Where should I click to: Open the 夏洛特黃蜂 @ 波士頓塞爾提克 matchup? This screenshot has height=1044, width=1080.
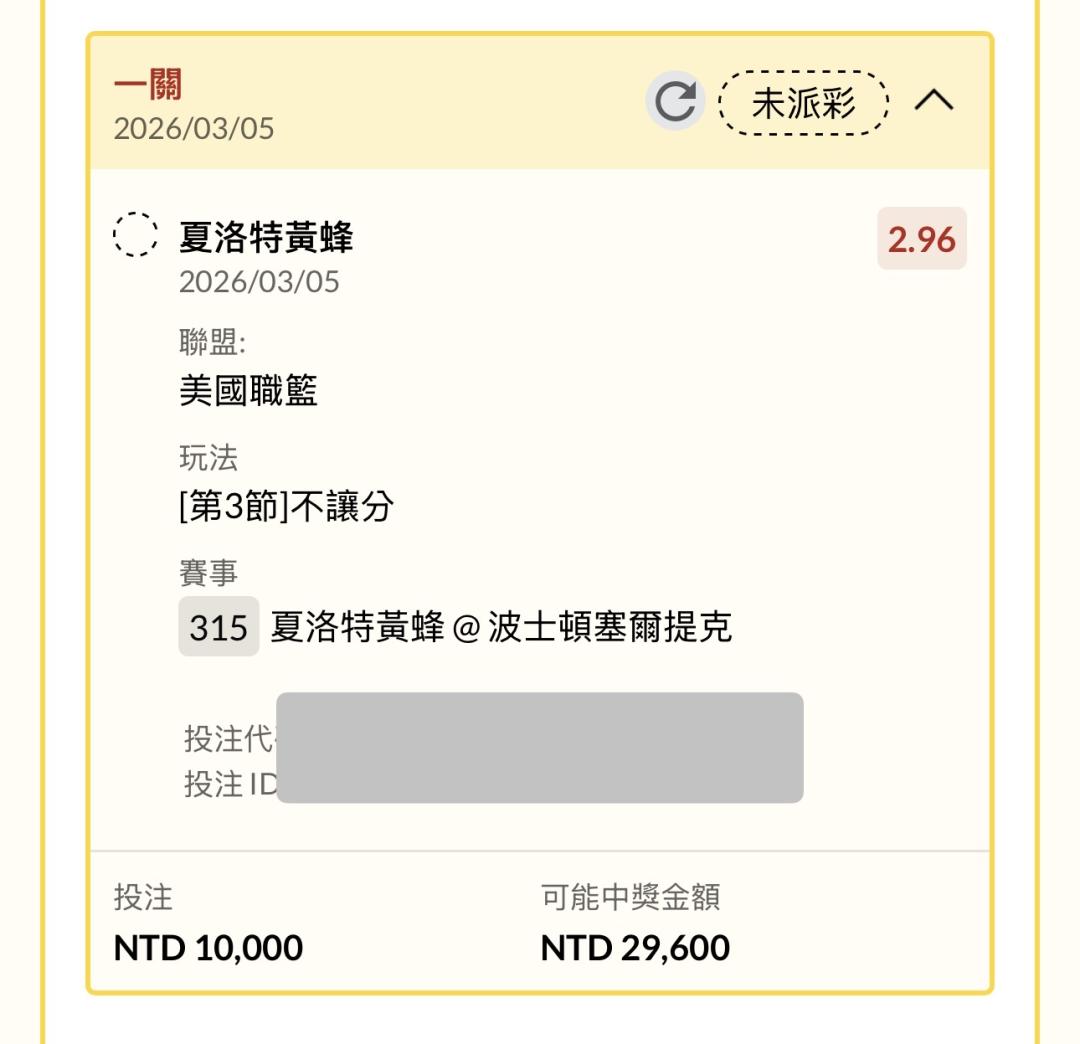[x=501, y=627]
